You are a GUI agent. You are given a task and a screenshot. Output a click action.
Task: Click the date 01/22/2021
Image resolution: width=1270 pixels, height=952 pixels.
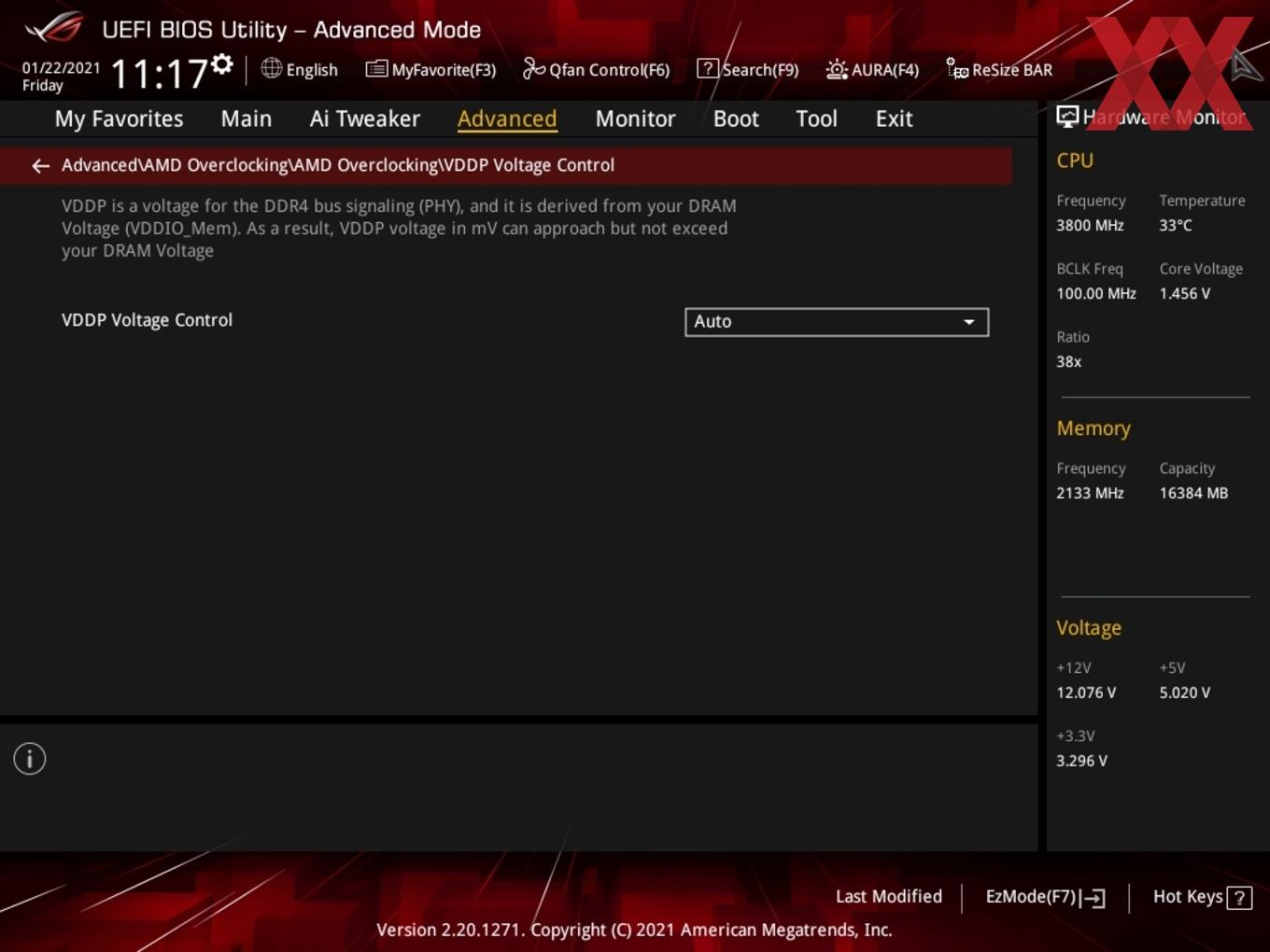pos(61,68)
